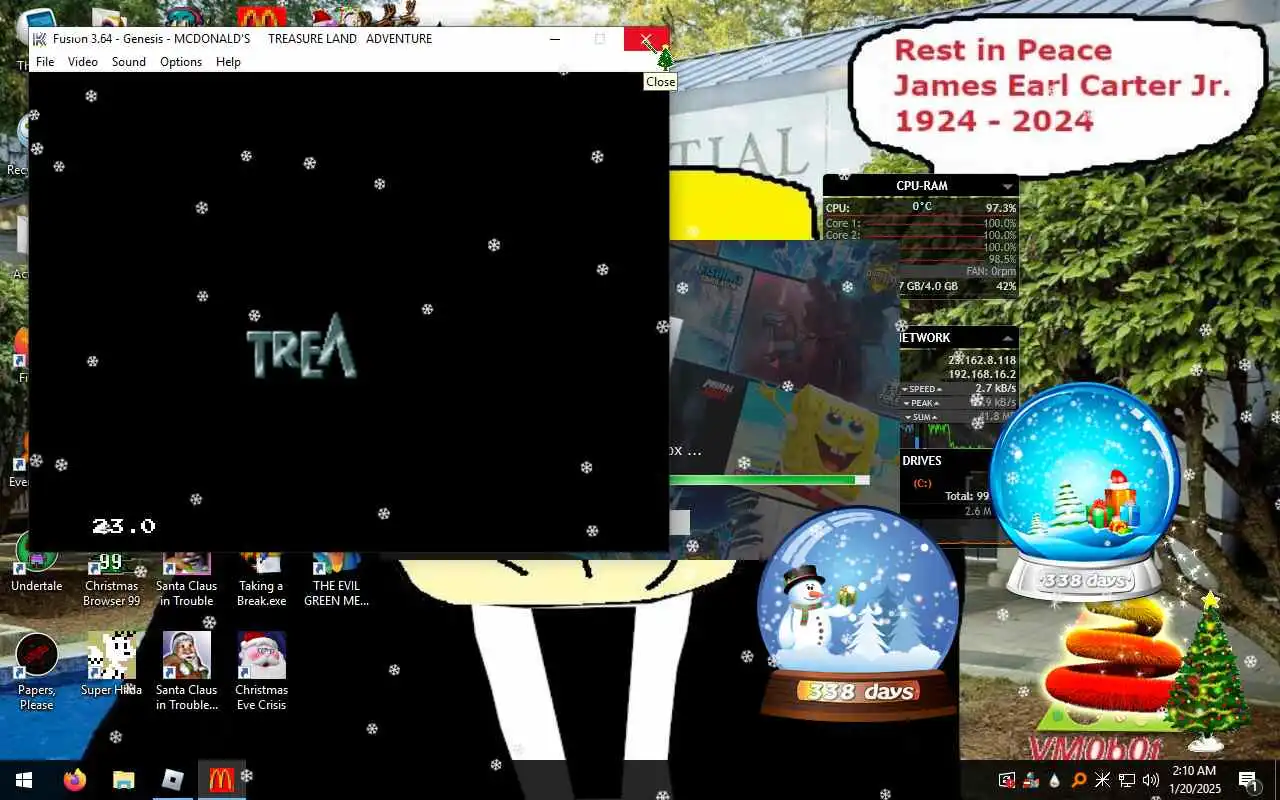Click the CPU usage 97.3% value
Viewport: 1280px width, 800px height.
pyautogui.click(x=1001, y=208)
